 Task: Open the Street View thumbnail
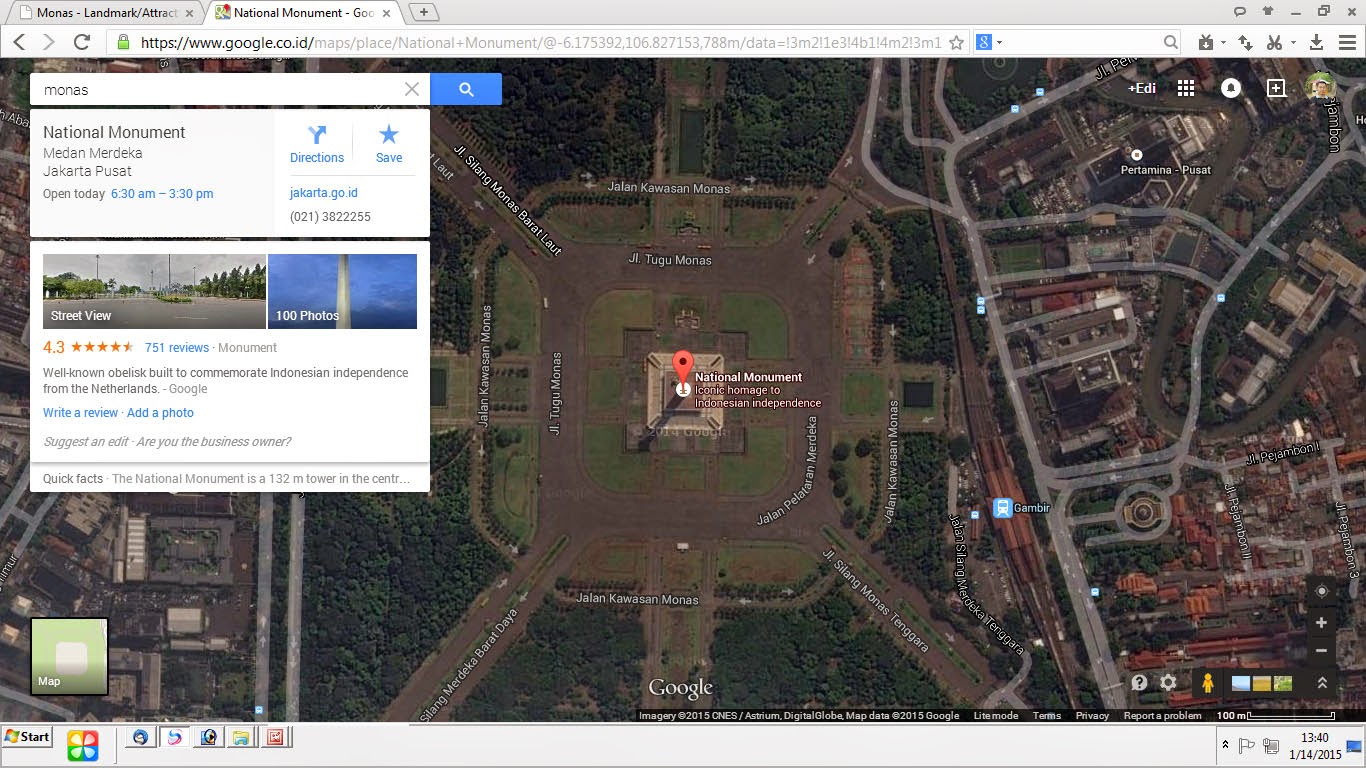tap(154, 291)
